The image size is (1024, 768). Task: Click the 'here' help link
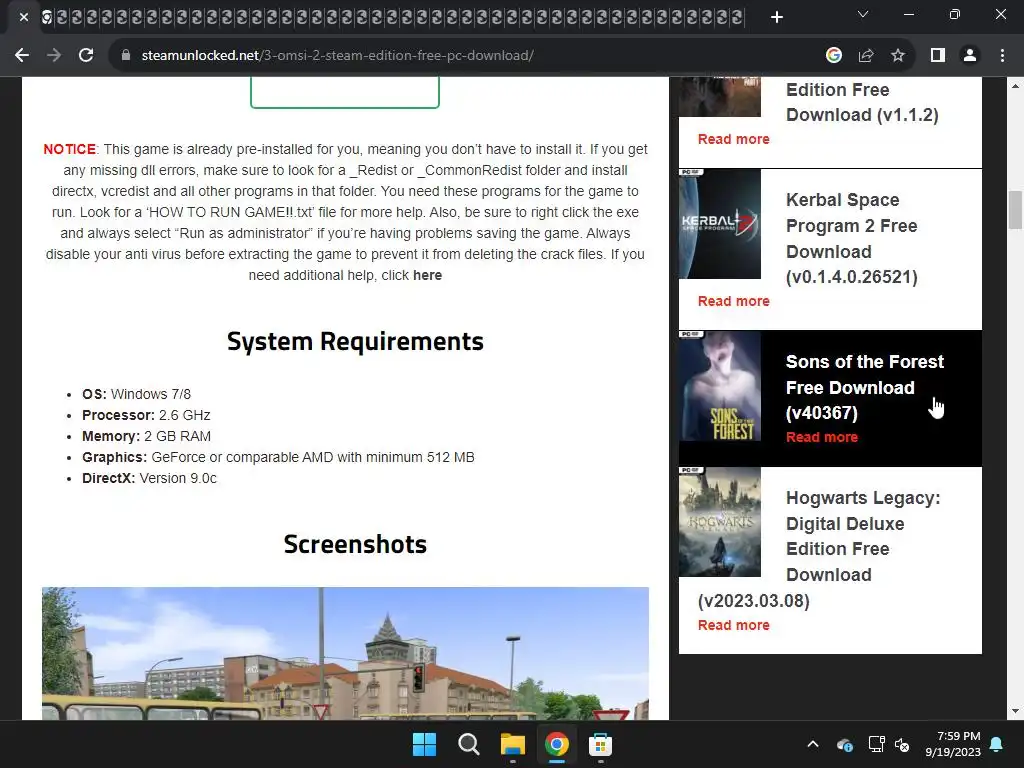[x=427, y=275]
